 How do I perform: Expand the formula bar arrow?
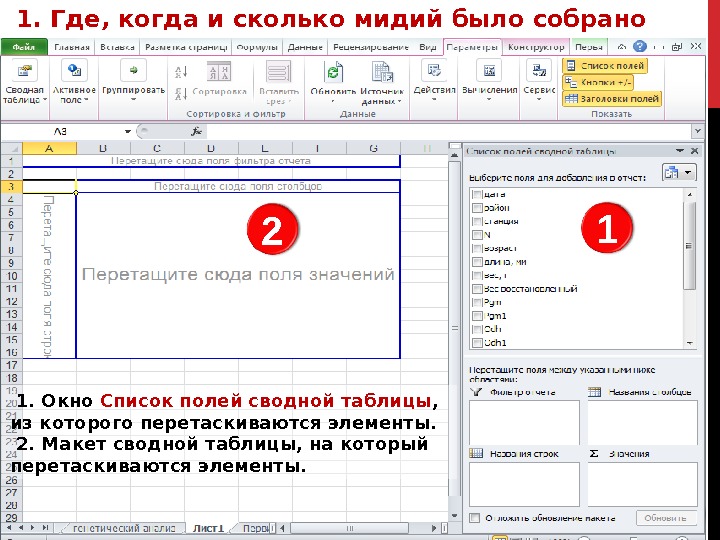click(698, 131)
